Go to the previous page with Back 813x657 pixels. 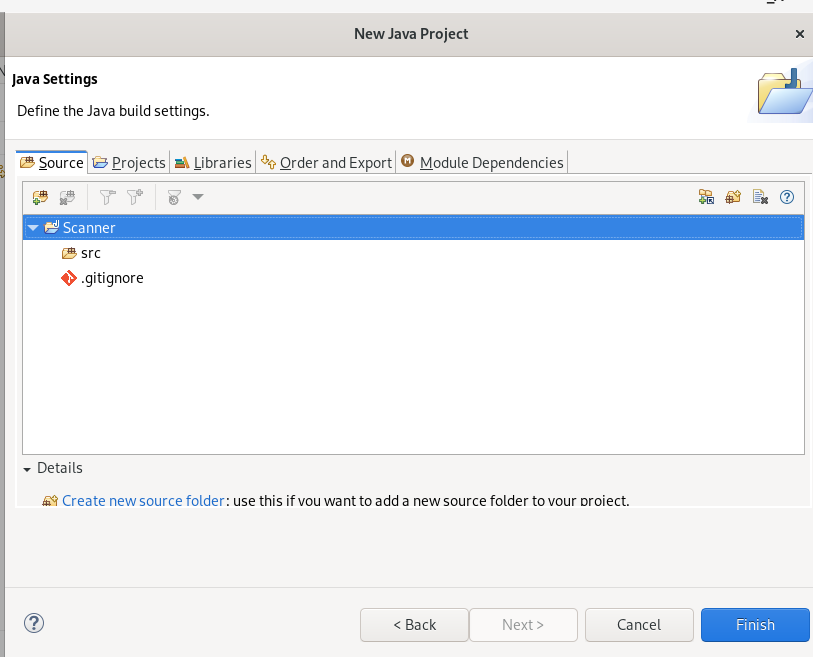point(414,625)
